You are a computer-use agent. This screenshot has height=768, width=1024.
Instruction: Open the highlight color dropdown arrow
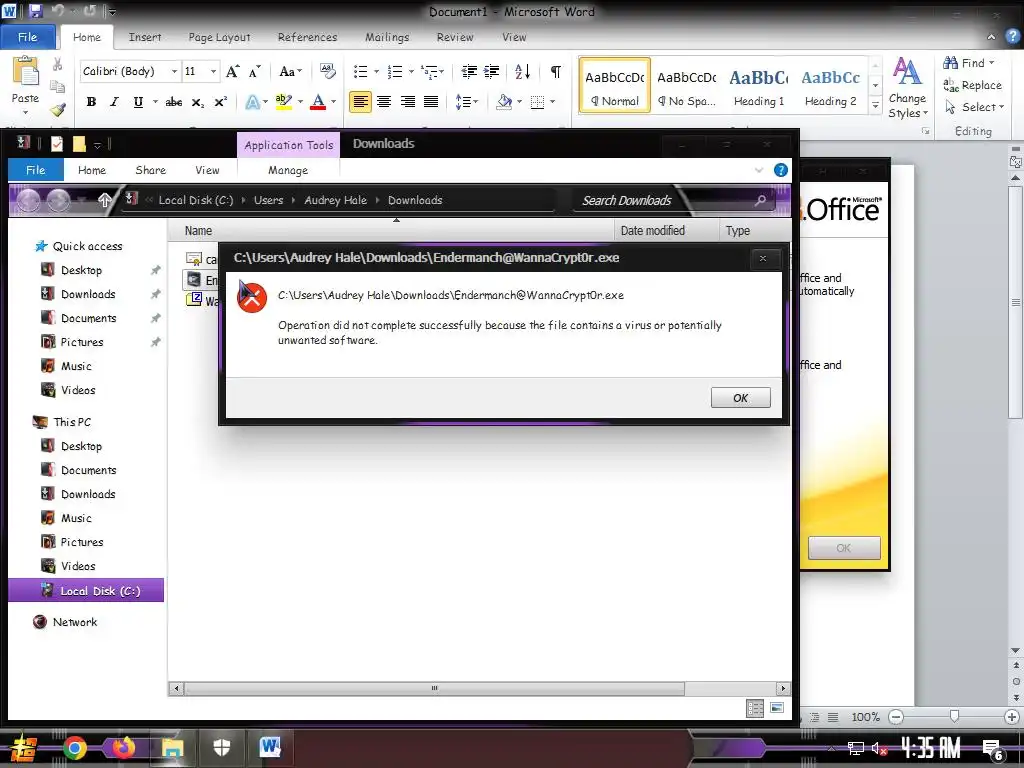click(x=300, y=102)
